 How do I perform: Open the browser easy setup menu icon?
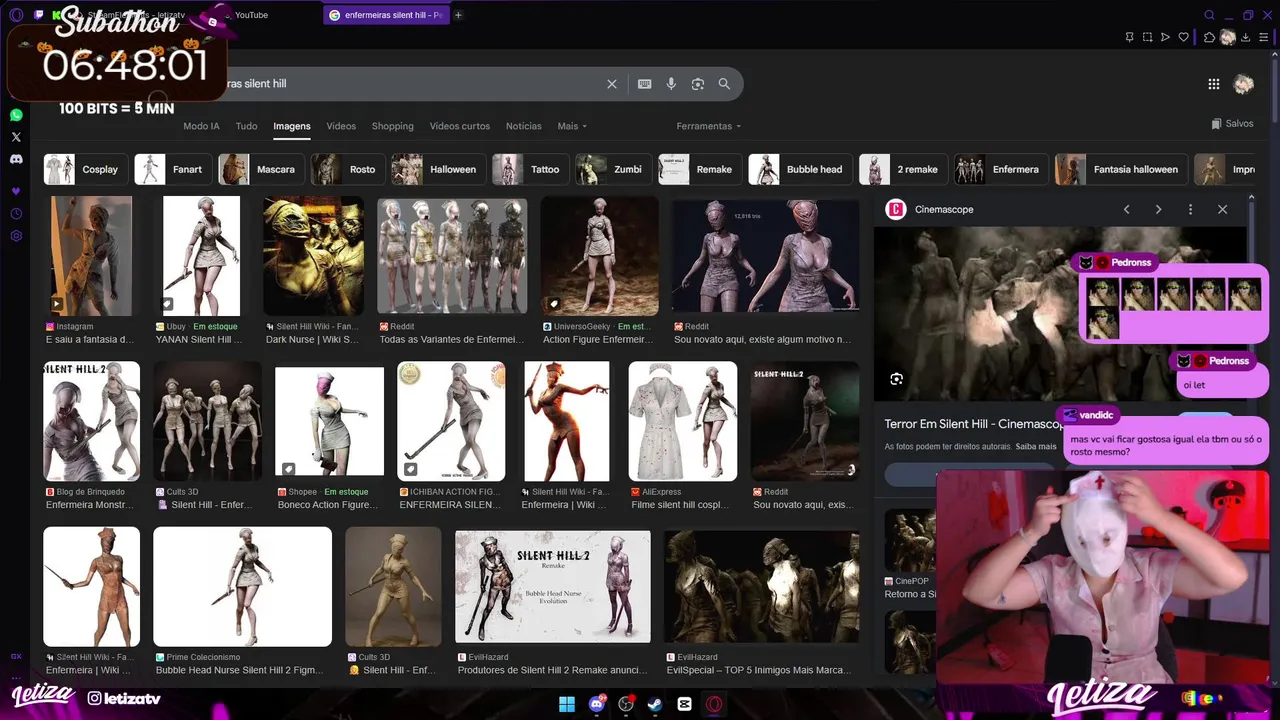click(1264, 37)
